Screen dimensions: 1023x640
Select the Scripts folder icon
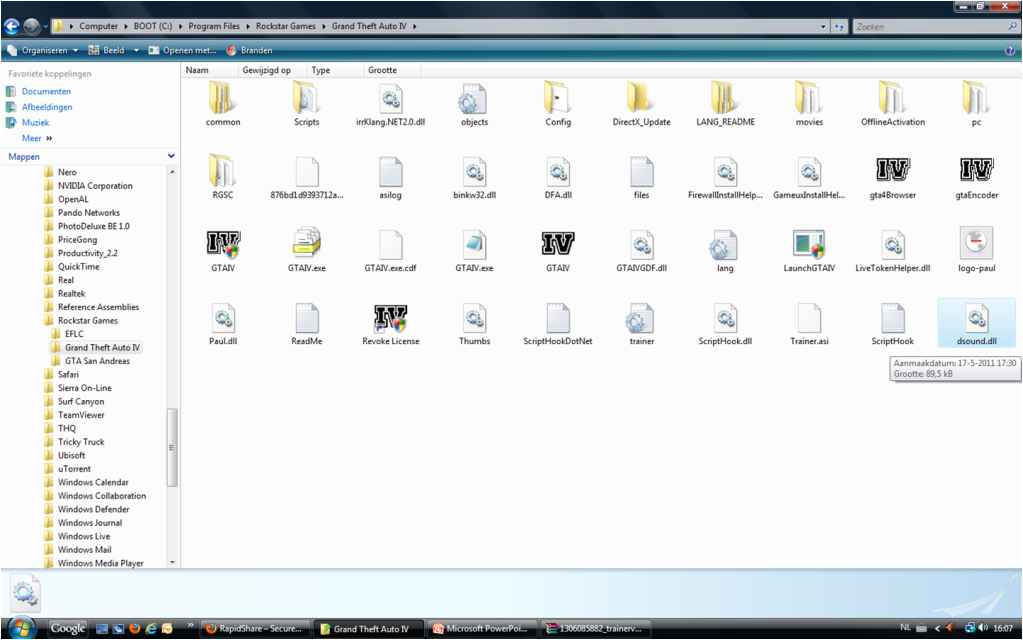306,99
